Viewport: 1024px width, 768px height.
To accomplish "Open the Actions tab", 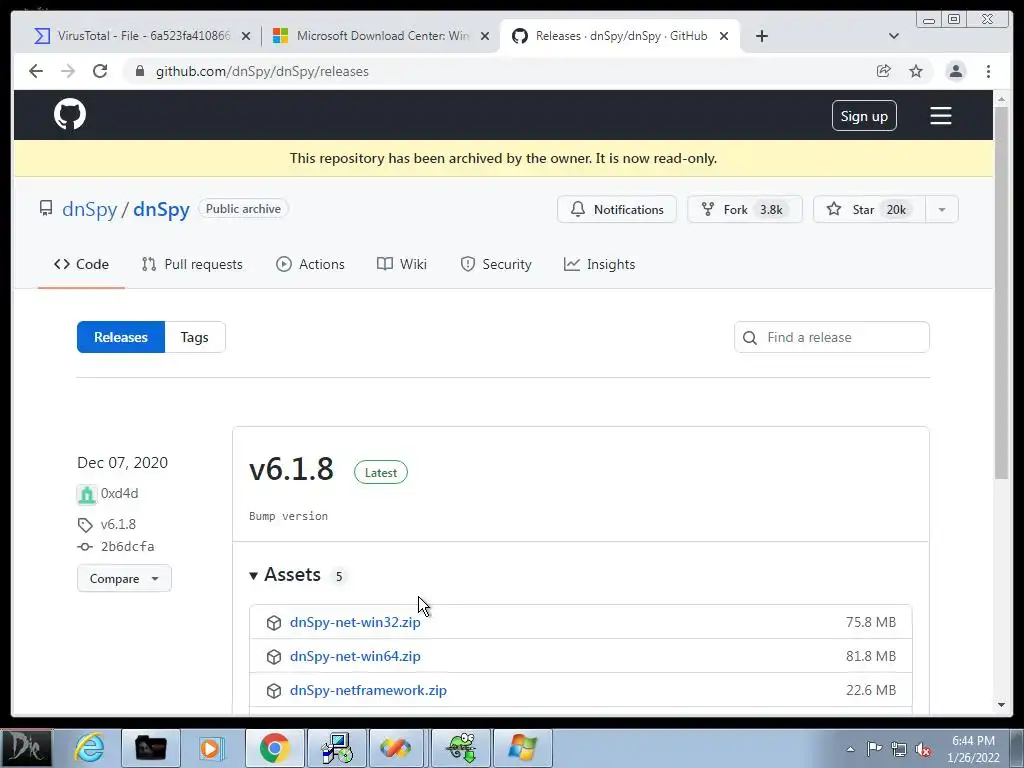I will pyautogui.click(x=310, y=264).
